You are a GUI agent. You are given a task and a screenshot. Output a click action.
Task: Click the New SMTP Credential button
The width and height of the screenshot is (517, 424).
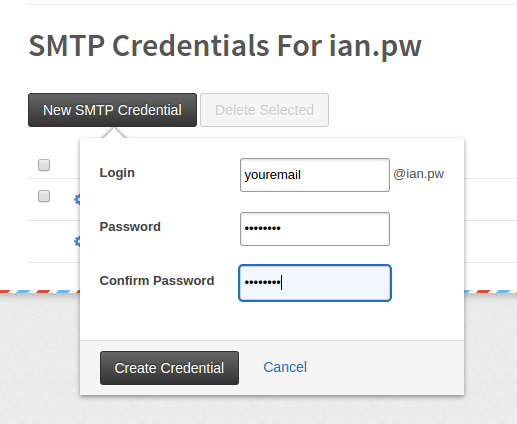tap(112, 110)
